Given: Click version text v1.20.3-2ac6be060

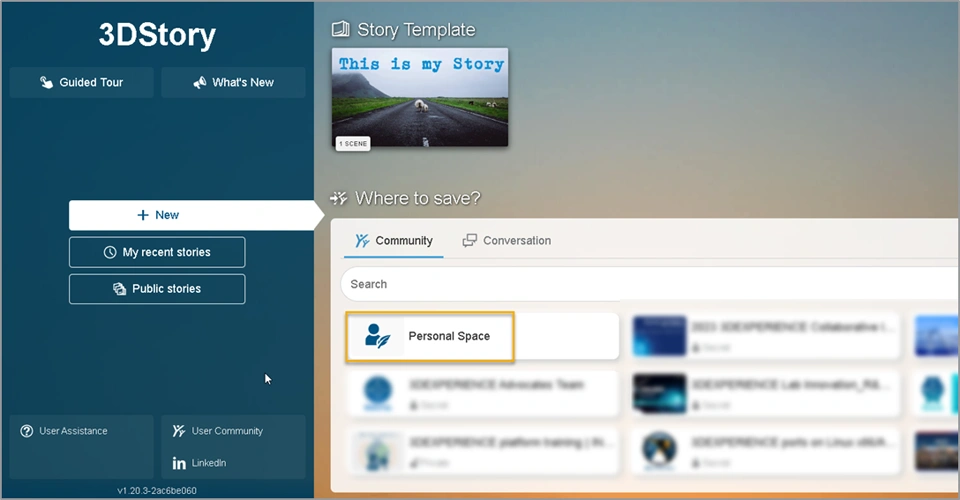Looking at the screenshot, I should (157, 491).
